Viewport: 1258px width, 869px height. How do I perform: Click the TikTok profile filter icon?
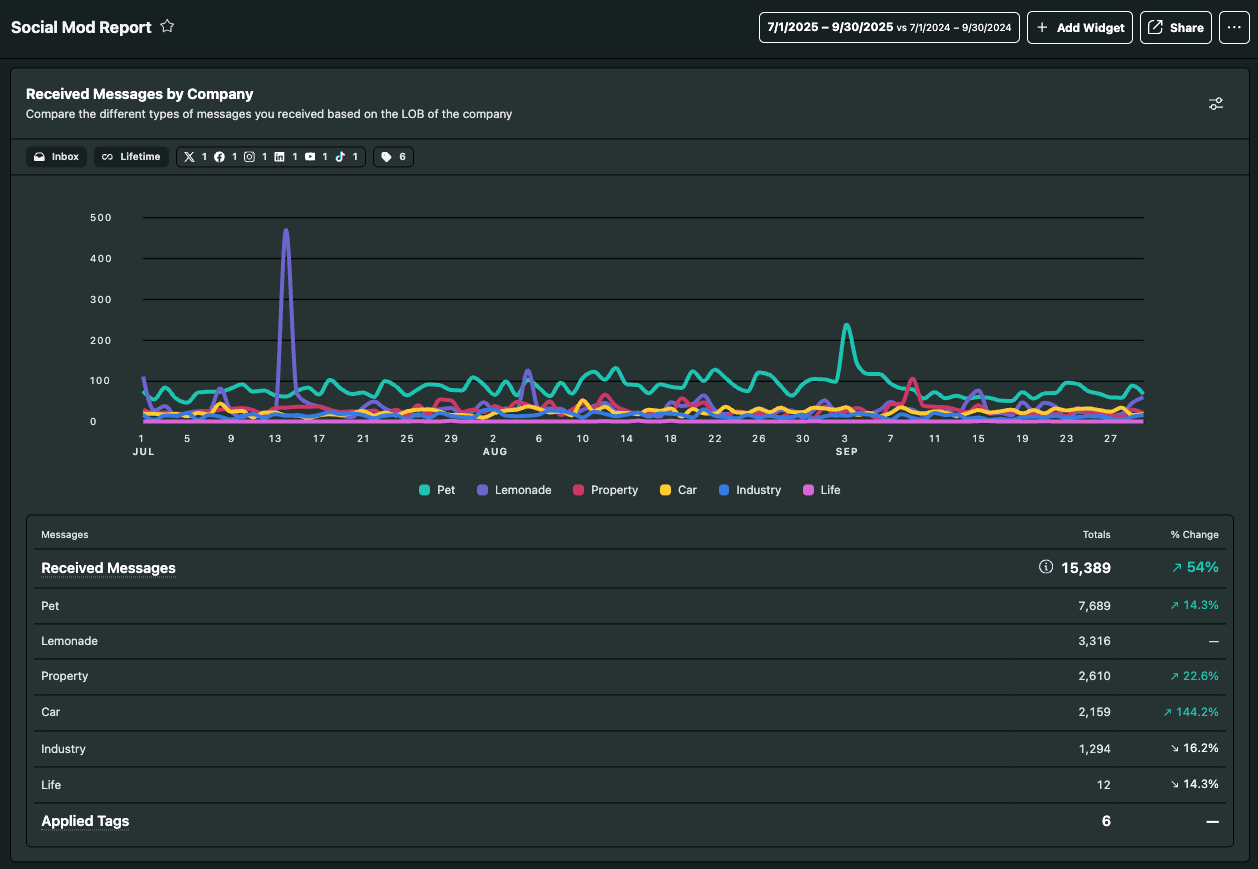click(340, 157)
